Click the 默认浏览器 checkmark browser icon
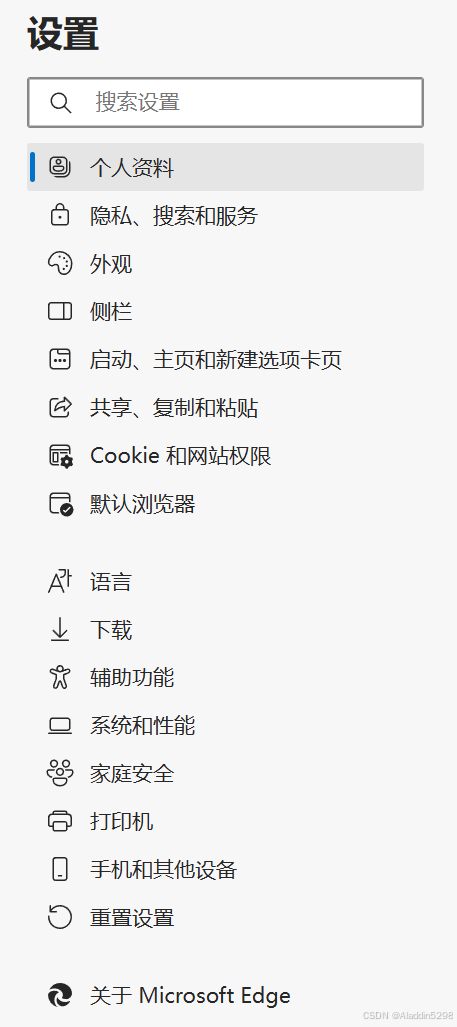457x1027 pixels. pyautogui.click(x=61, y=504)
